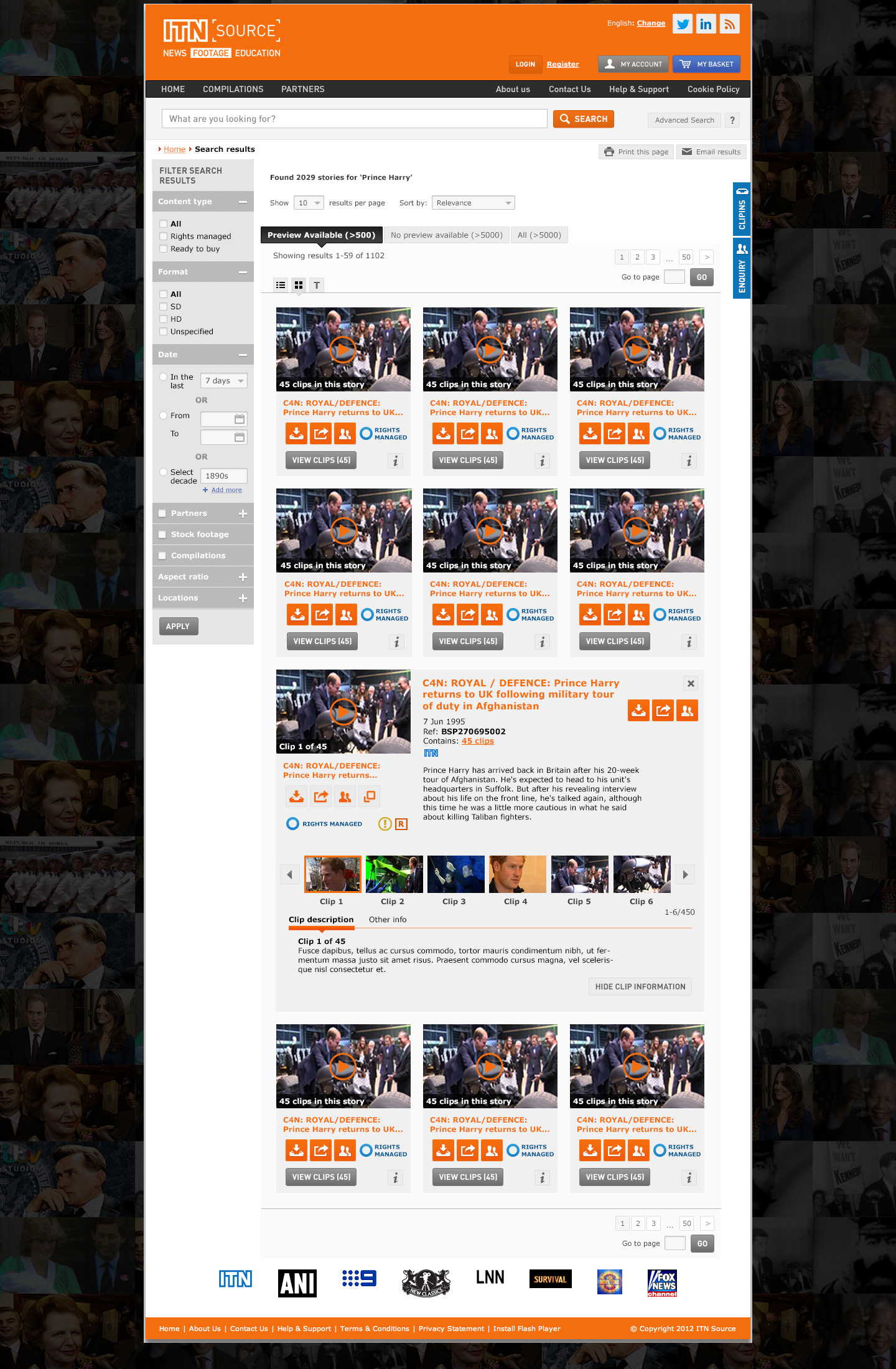The width and height of the screenshot is (896, 1369).
Task: Open the LinkedIn social icon
Action: pos(706,24)
